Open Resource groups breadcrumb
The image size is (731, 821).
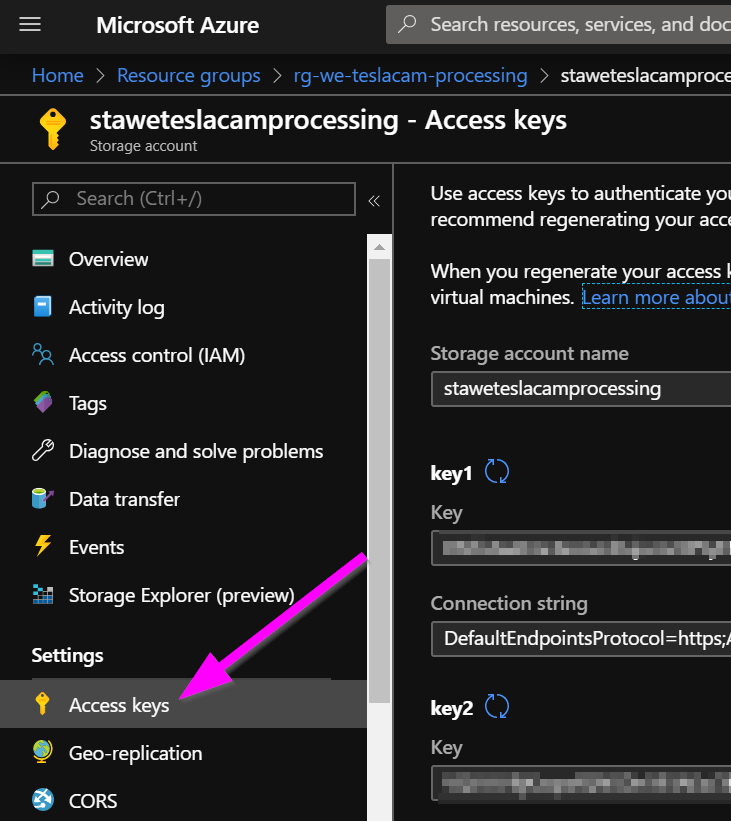coord(189,75)
